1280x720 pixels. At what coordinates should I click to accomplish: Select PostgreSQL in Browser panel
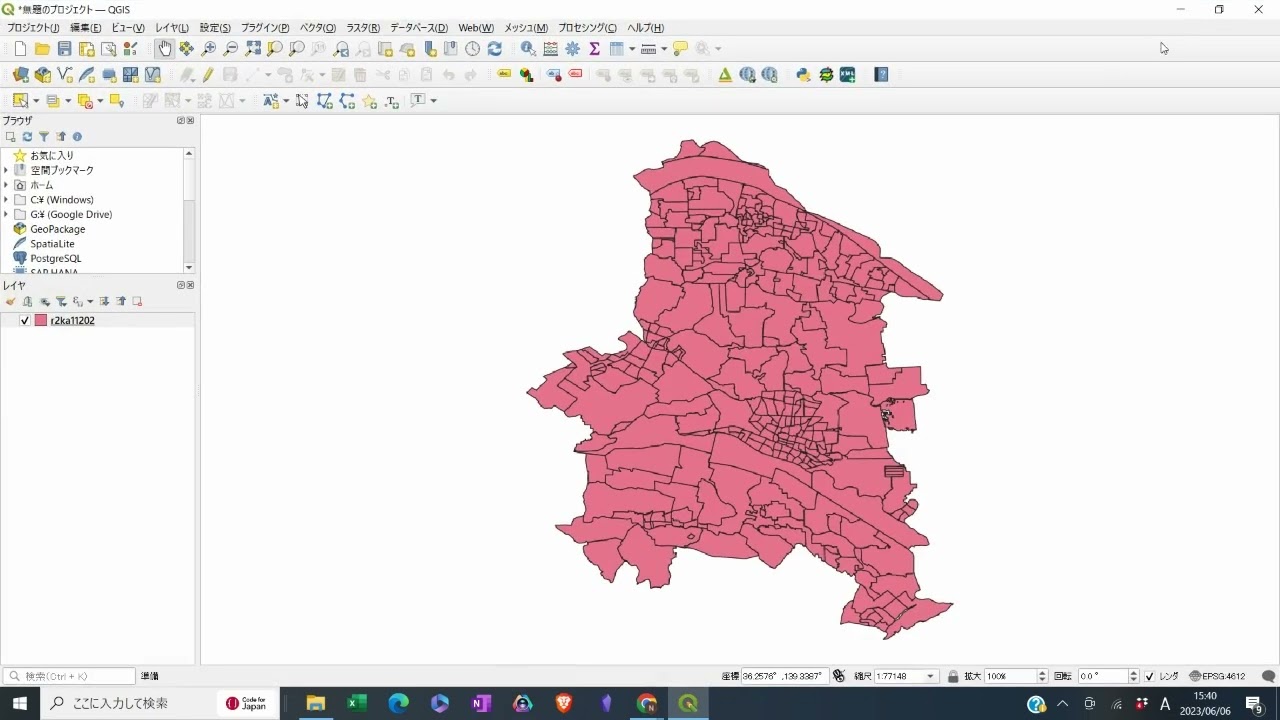point(55,258)
